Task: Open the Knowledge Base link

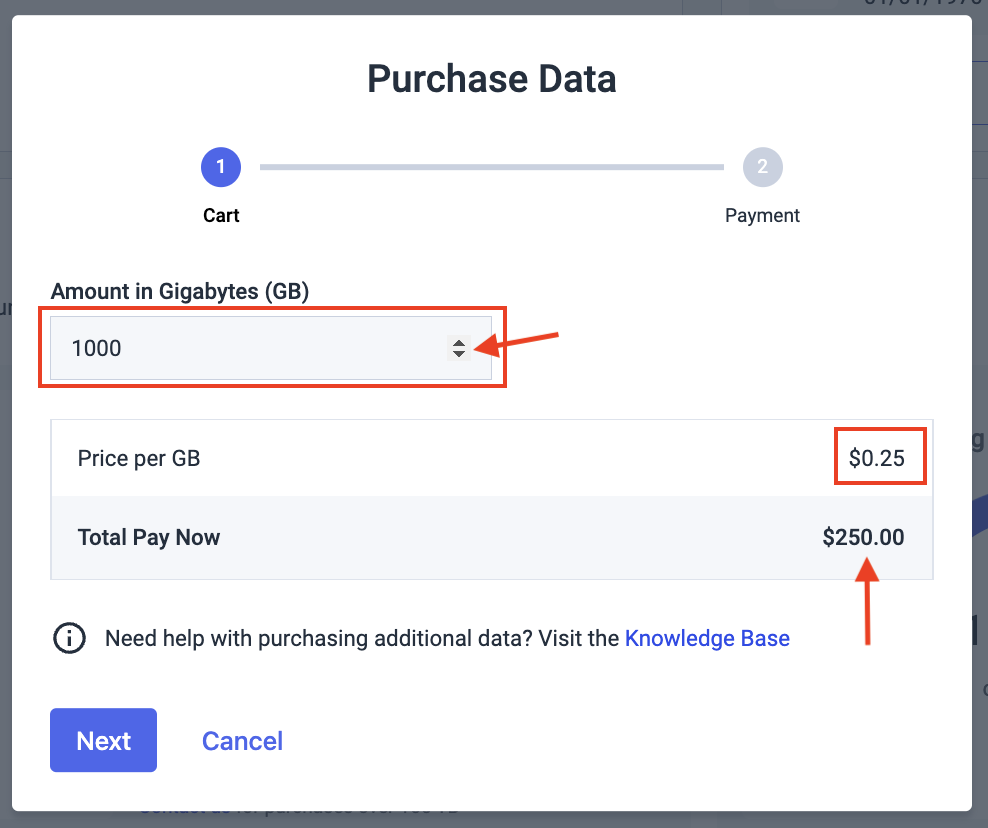Action: [x=707, y=638]
